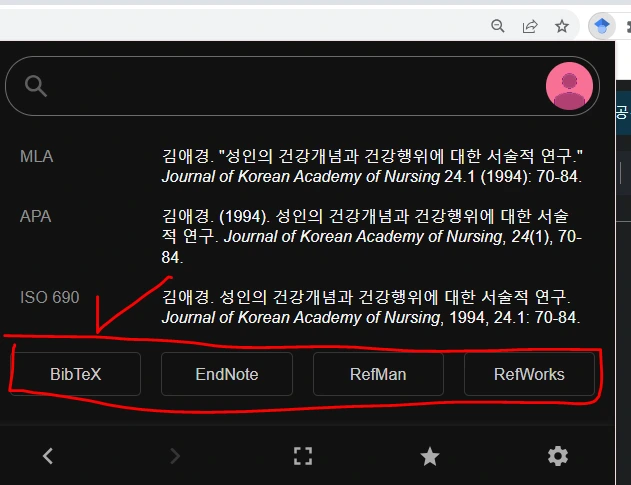Open saved library with the filled star icon
The width and height of the screenshot is (631, 485).
[430, 456]
